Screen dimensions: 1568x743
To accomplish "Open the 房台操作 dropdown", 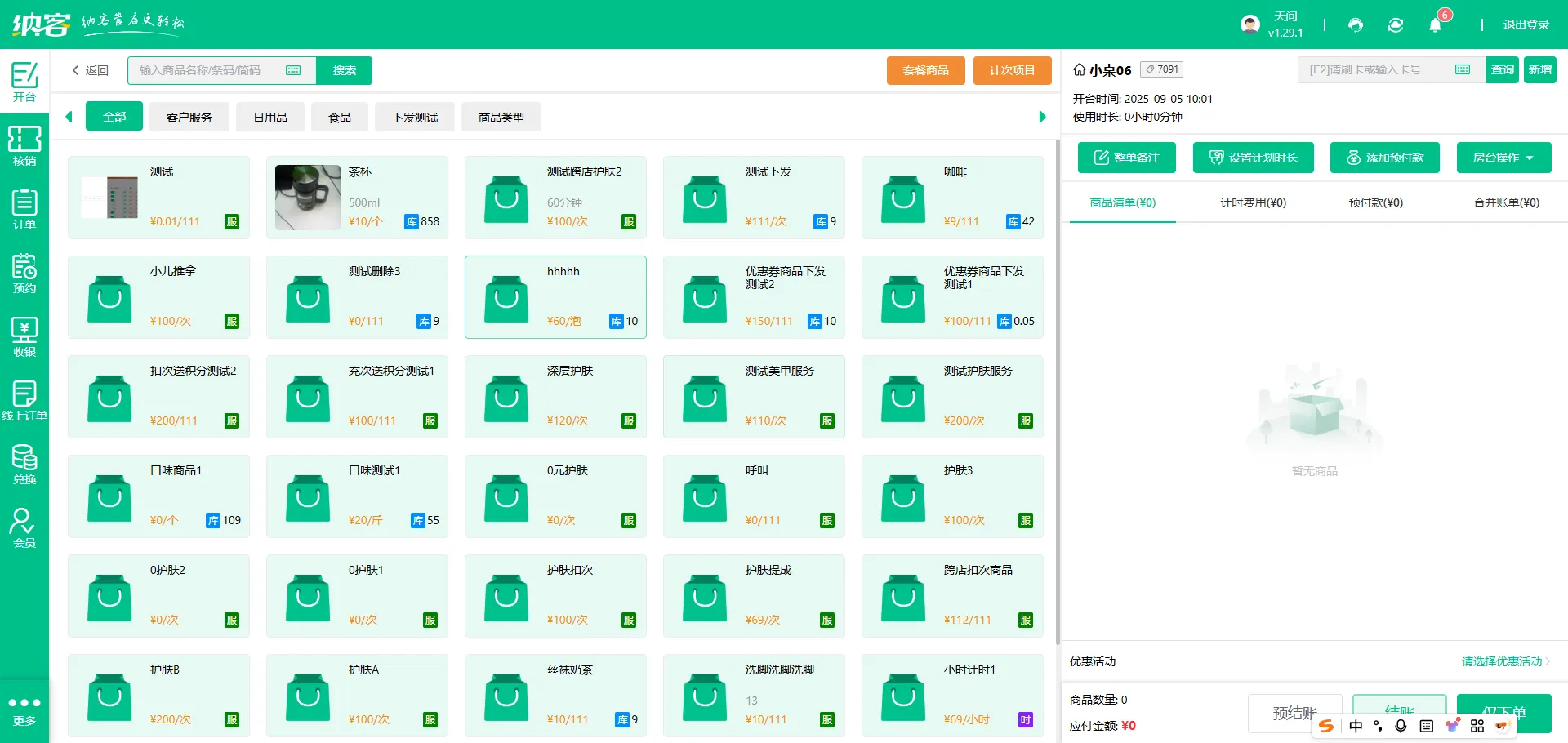I will coord(1503,158).
